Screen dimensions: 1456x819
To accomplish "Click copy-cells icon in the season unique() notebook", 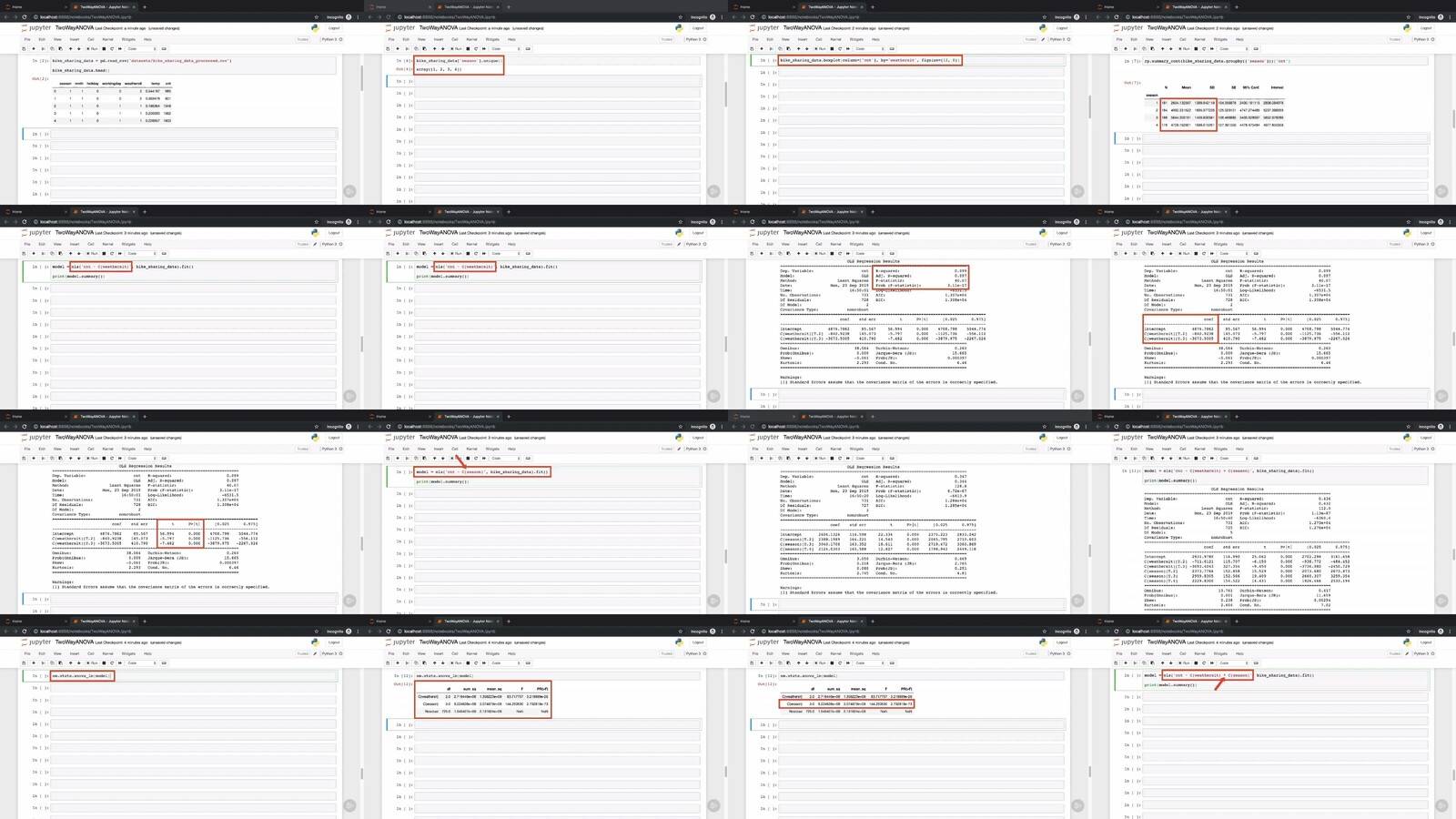I will [416, 48].
